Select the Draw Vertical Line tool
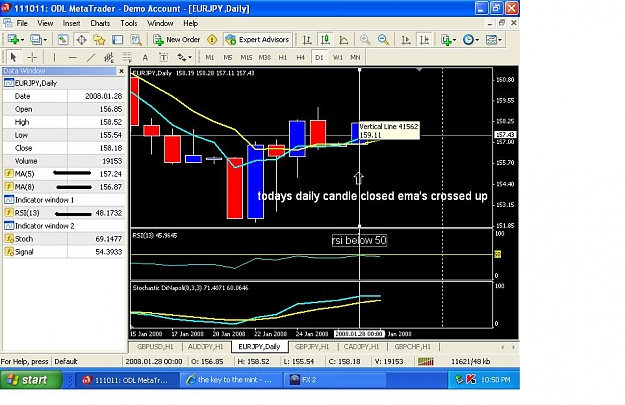The height and width of the screenshot is (405, 625). [x=54, y=57]
